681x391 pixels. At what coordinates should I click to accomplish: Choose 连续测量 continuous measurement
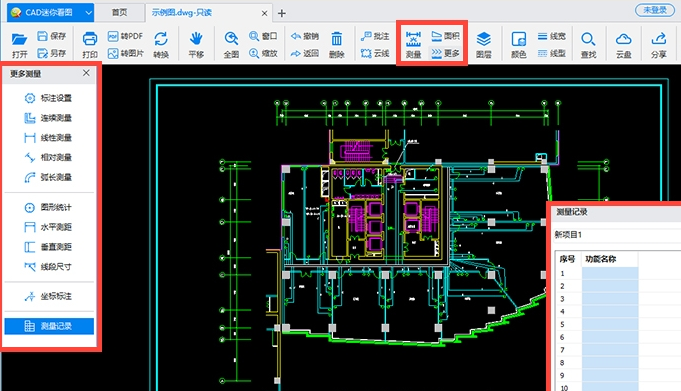coord(48,118)
